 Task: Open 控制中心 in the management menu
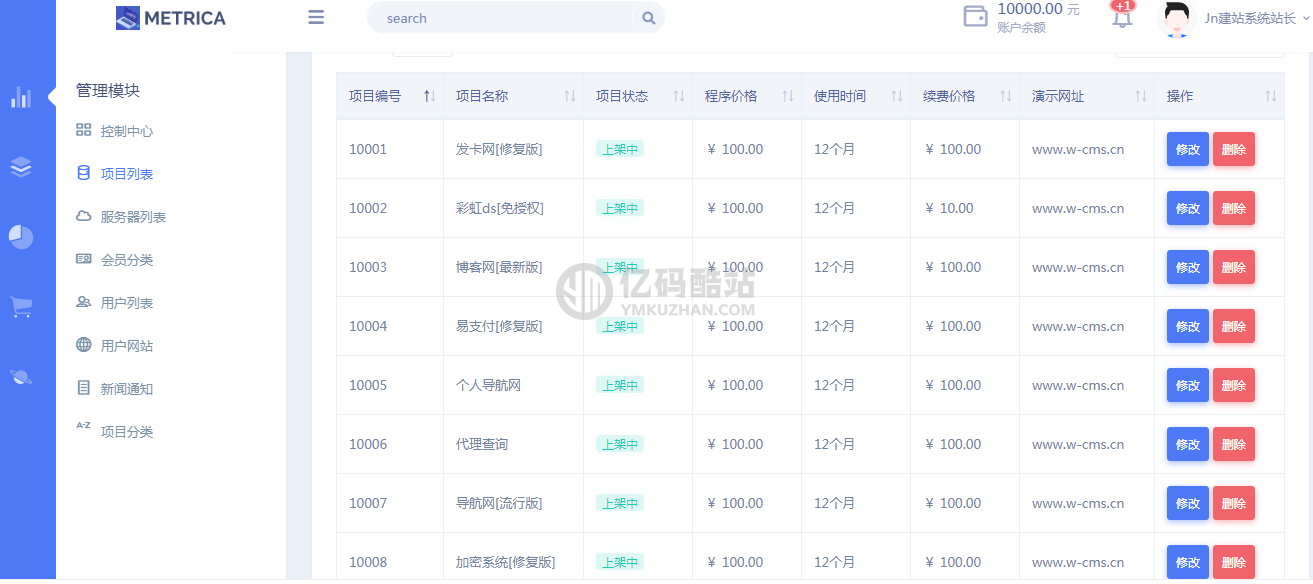point(126,131)
